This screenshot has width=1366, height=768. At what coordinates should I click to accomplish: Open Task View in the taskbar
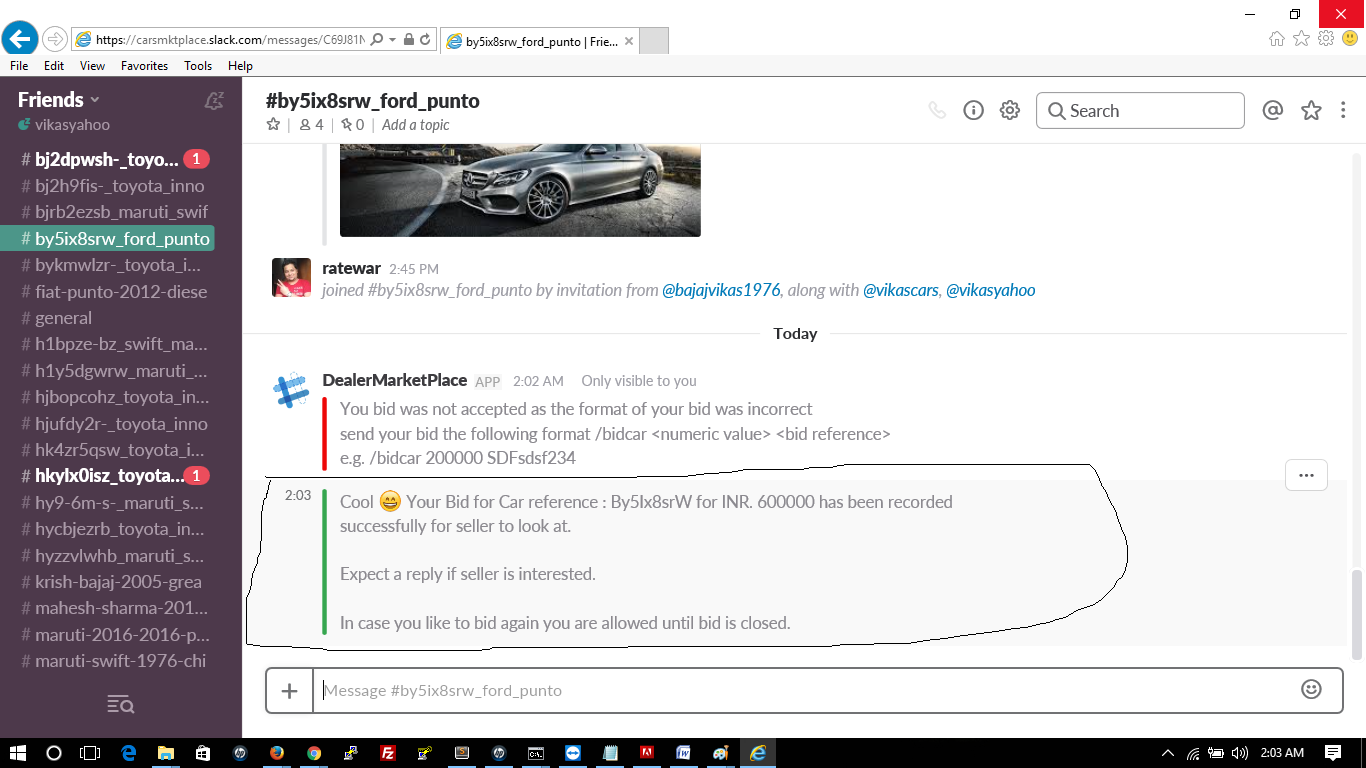tap(90, 753)
